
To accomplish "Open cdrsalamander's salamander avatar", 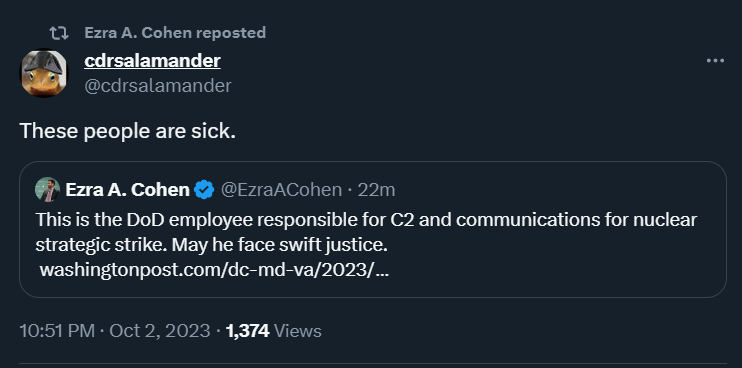I will click(x=44, y=73).
